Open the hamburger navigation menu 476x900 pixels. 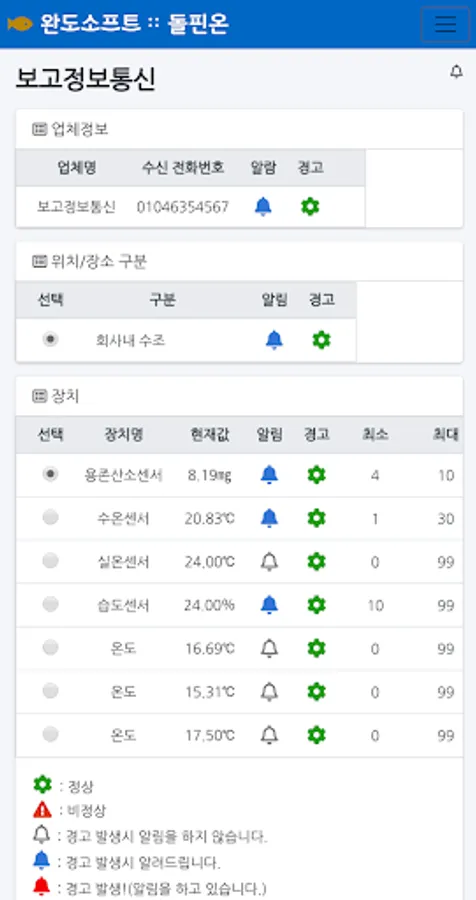(445, 24)
